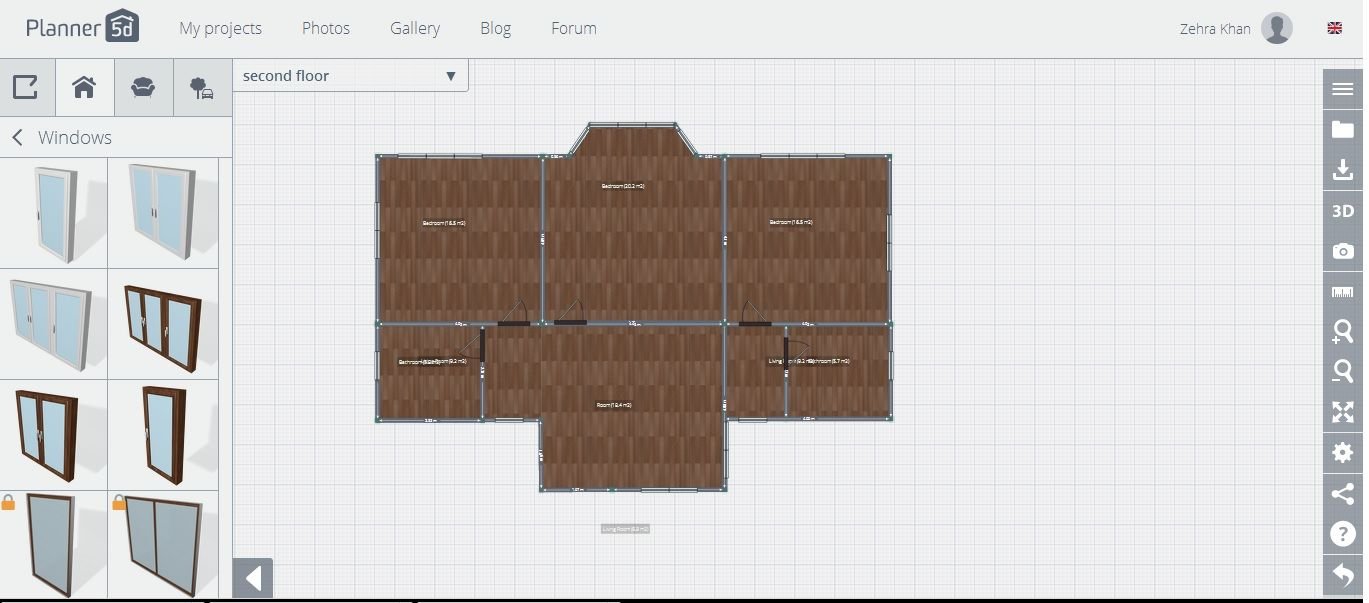Zoom out with magnifier minus icon
Image resolution: width=1369 pixels, height=603 pixels.
click(x=1342, y=372)
